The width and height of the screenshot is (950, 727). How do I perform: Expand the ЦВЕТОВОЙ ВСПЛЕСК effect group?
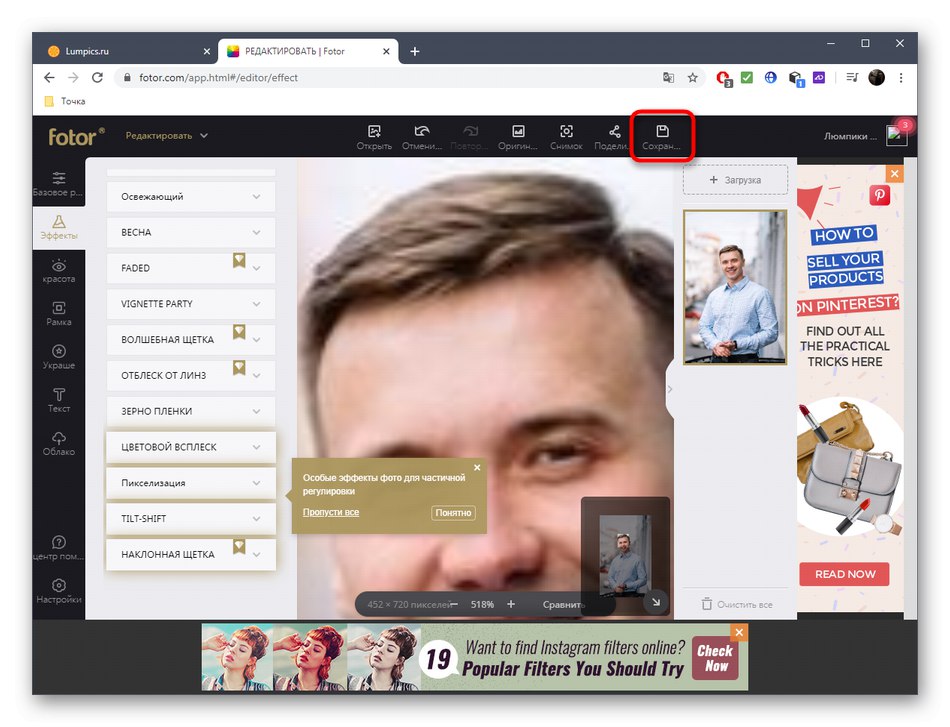(191, 446)
